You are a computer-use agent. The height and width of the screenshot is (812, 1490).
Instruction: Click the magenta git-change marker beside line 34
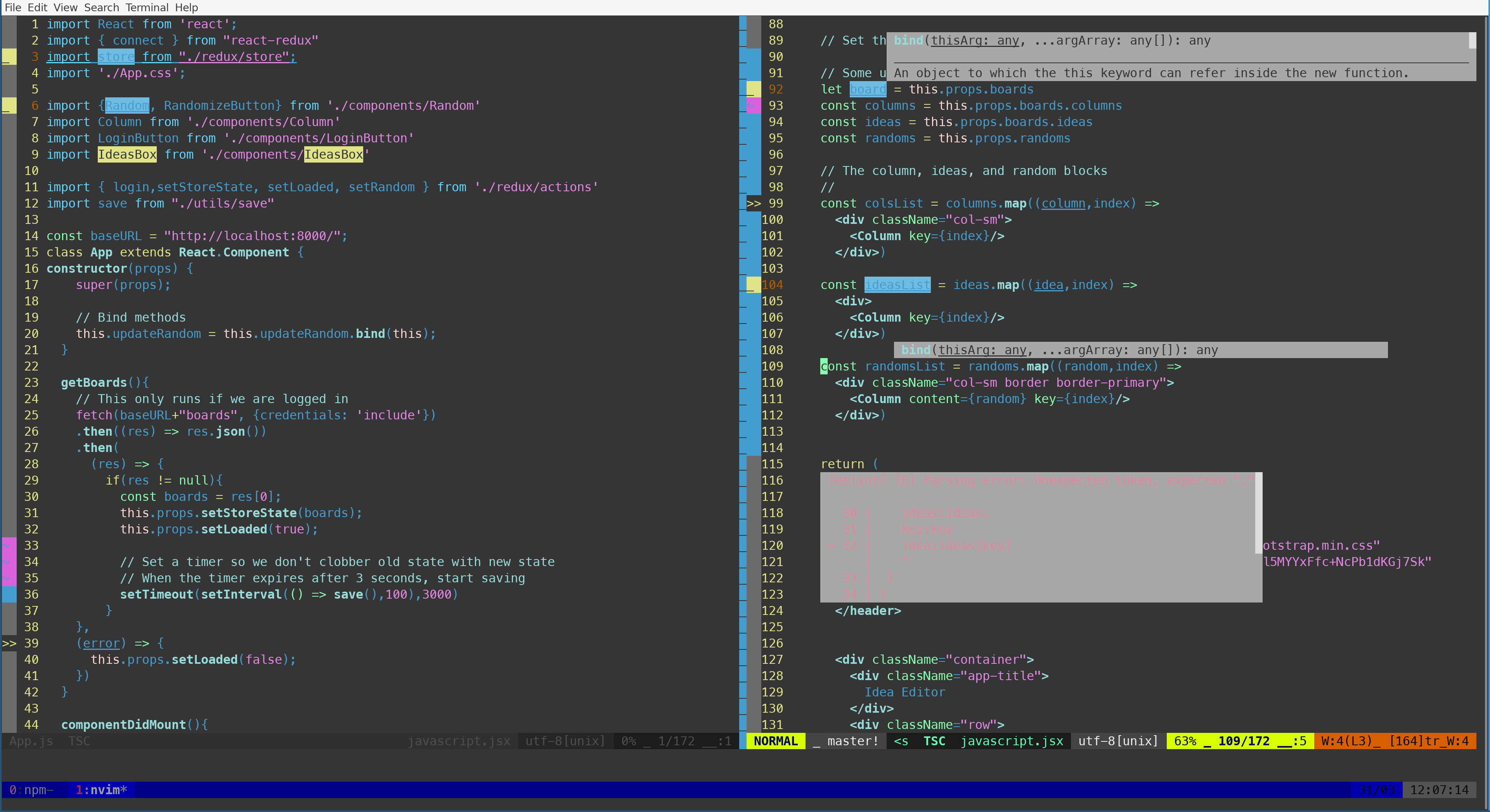9,562
